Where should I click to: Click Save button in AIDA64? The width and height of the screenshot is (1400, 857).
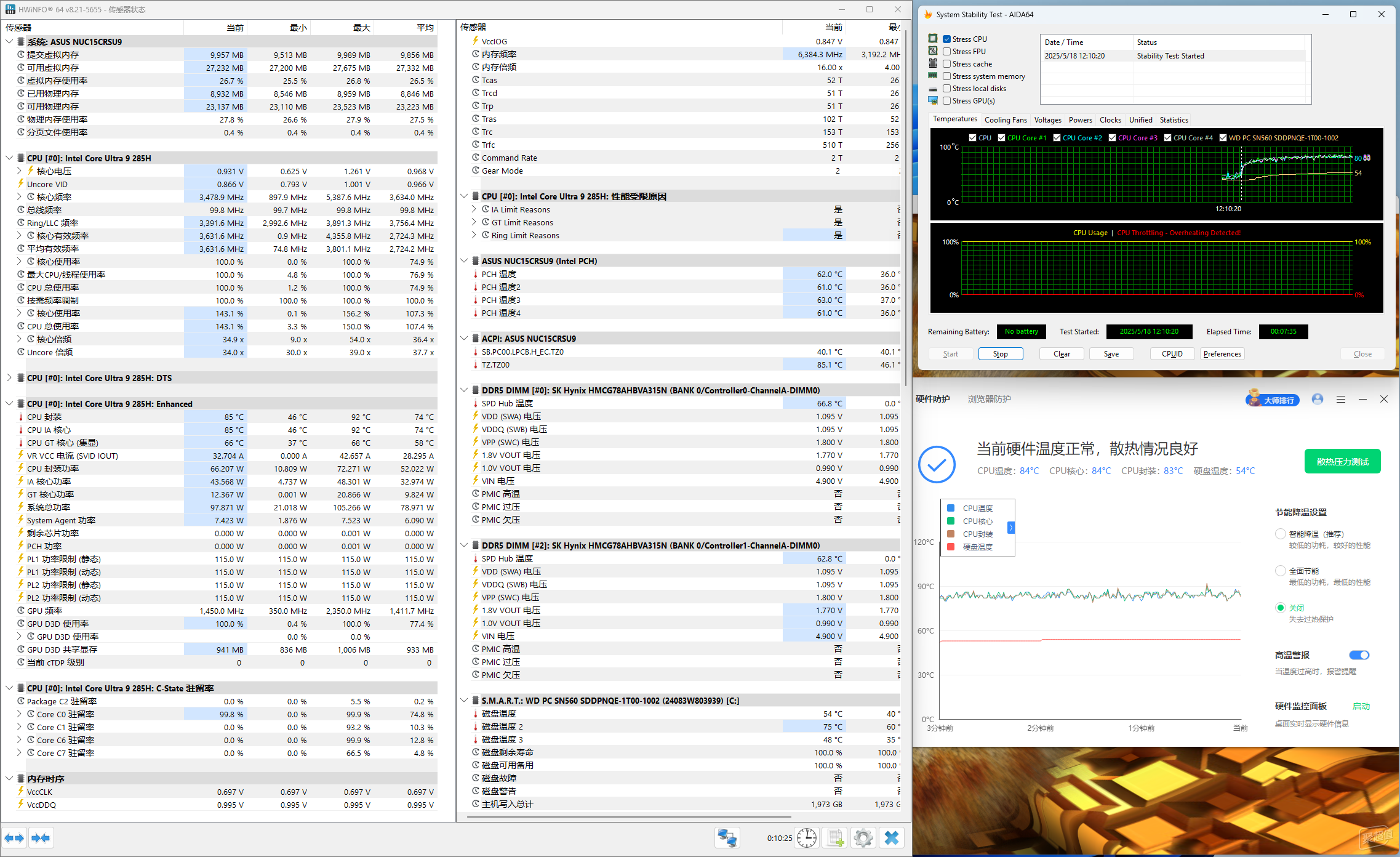pyautogui.click(x=1111, y=354)
